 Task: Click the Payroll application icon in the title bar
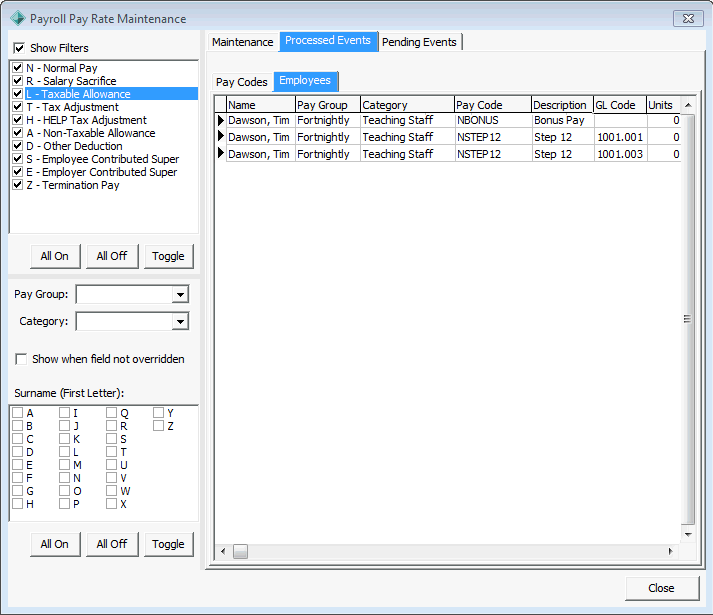click(x=18, y=18)
